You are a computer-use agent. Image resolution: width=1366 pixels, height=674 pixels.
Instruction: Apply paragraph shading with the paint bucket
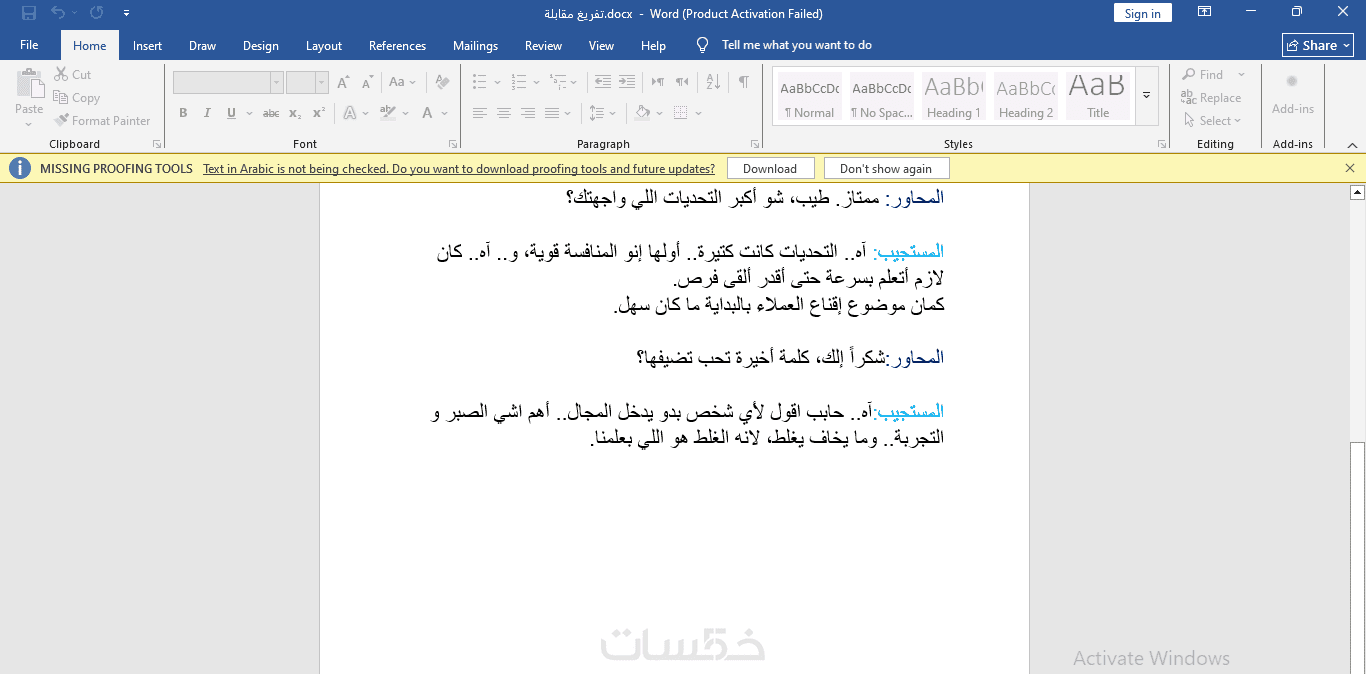pos(643,113)
